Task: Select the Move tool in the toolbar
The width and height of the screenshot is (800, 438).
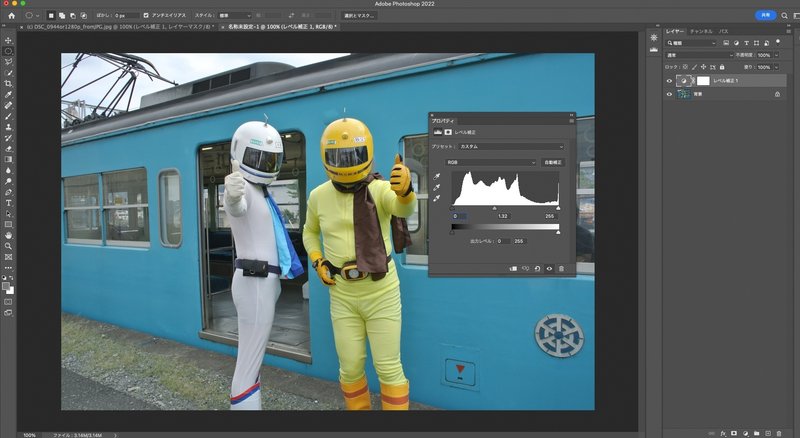Action: (8, 40)
